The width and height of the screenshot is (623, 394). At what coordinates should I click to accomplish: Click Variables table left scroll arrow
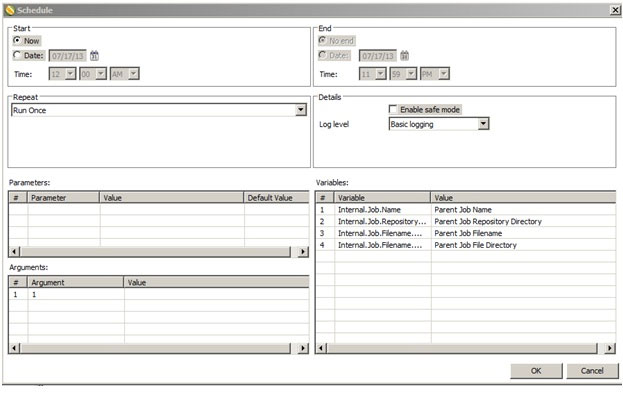pos(321,348)
